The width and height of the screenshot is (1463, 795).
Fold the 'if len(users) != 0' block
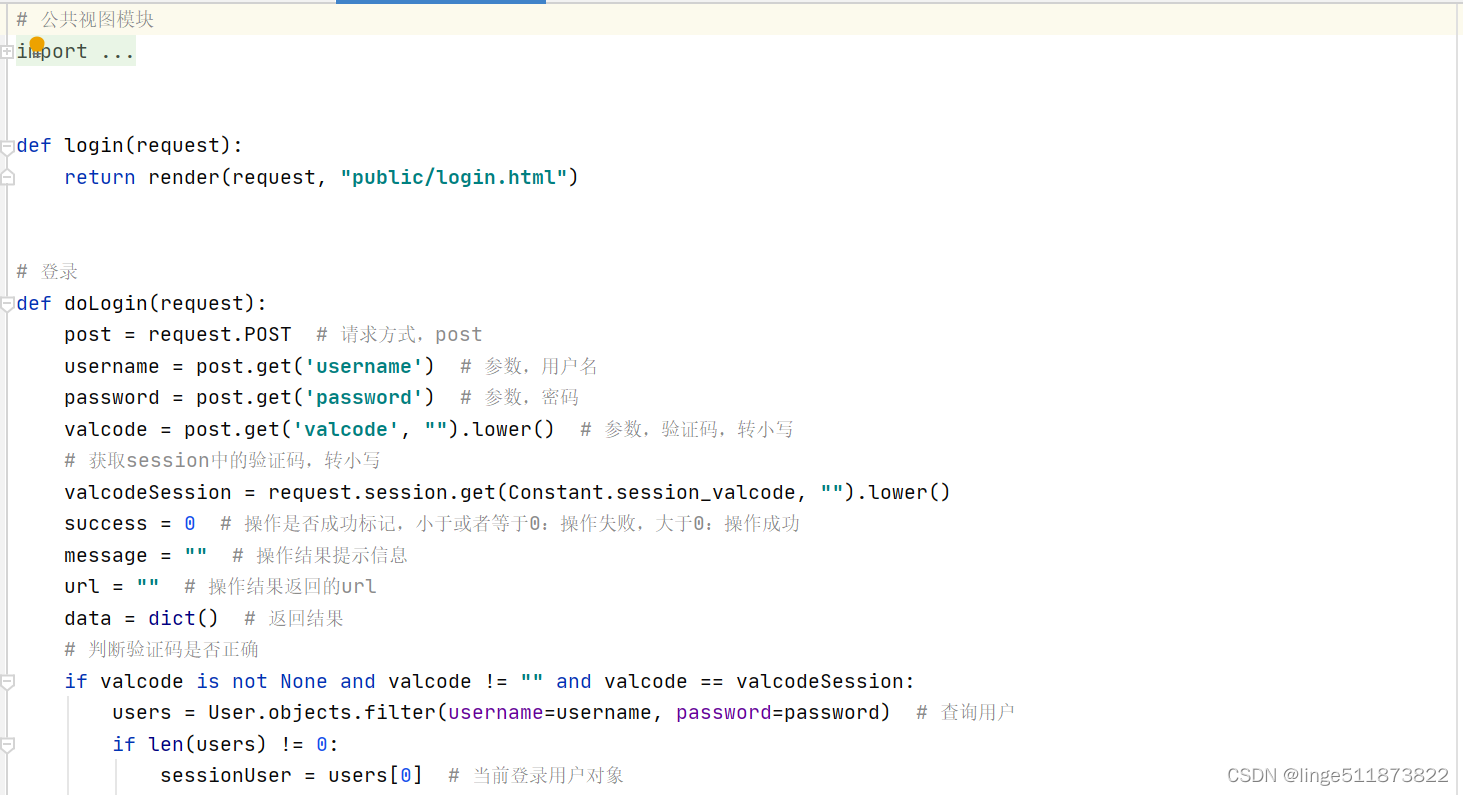coord(7,745)
